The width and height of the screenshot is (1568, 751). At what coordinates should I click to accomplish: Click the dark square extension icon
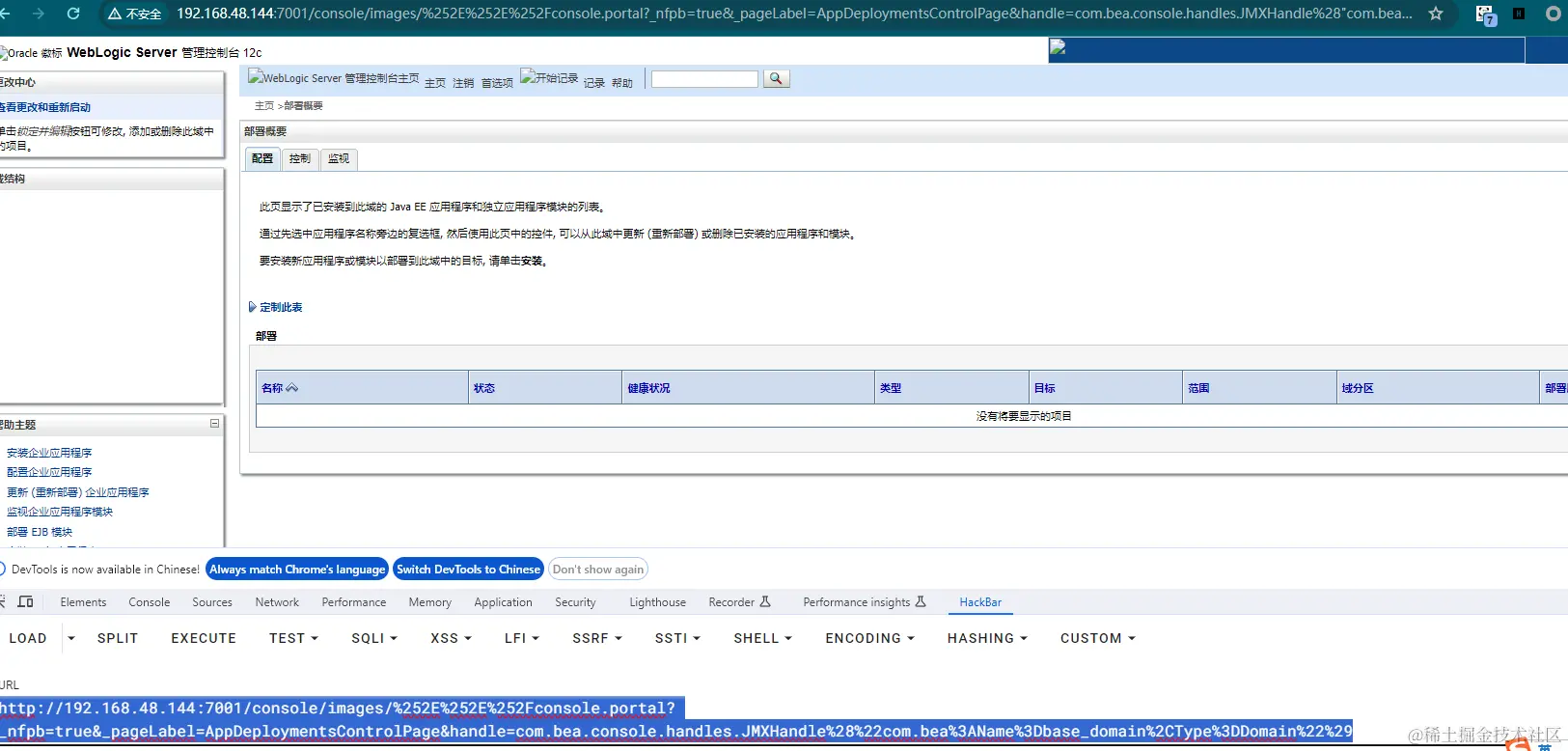[1519, 14]
